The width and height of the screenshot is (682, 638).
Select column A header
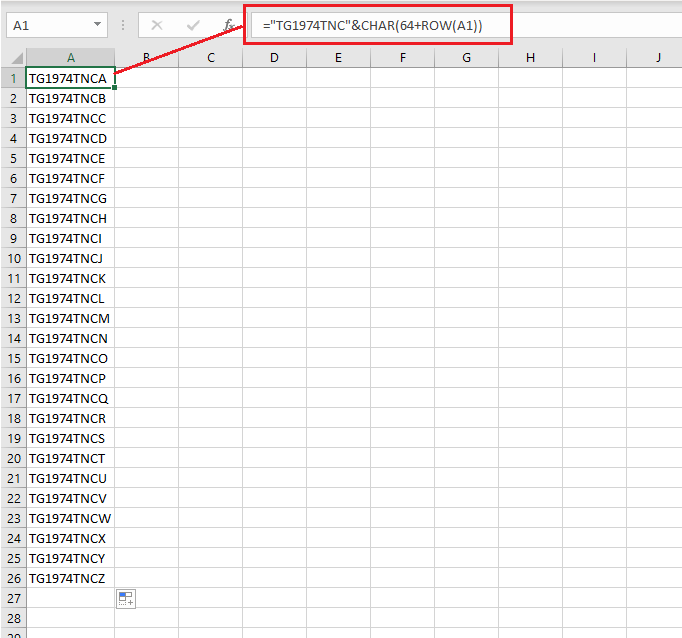pyautogui.click(x=70, y=57)
